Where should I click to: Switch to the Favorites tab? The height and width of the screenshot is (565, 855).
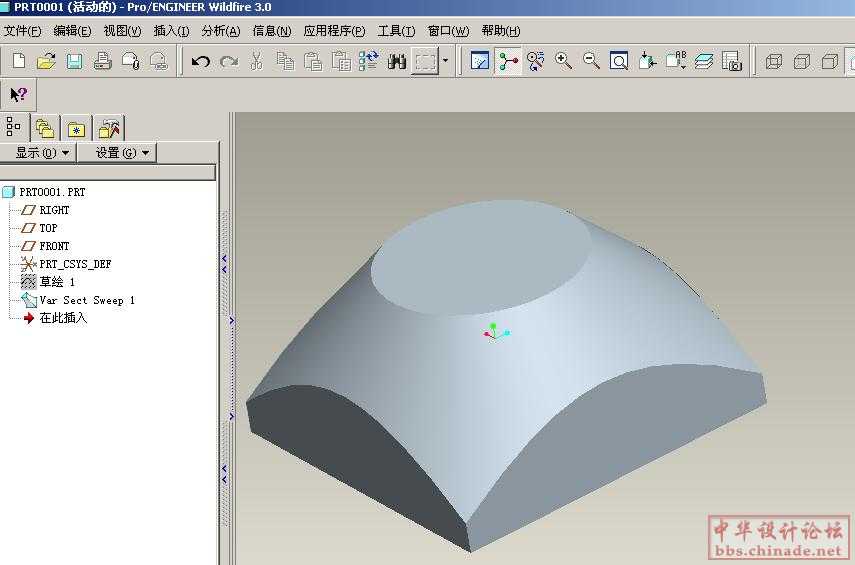point(76,129)
